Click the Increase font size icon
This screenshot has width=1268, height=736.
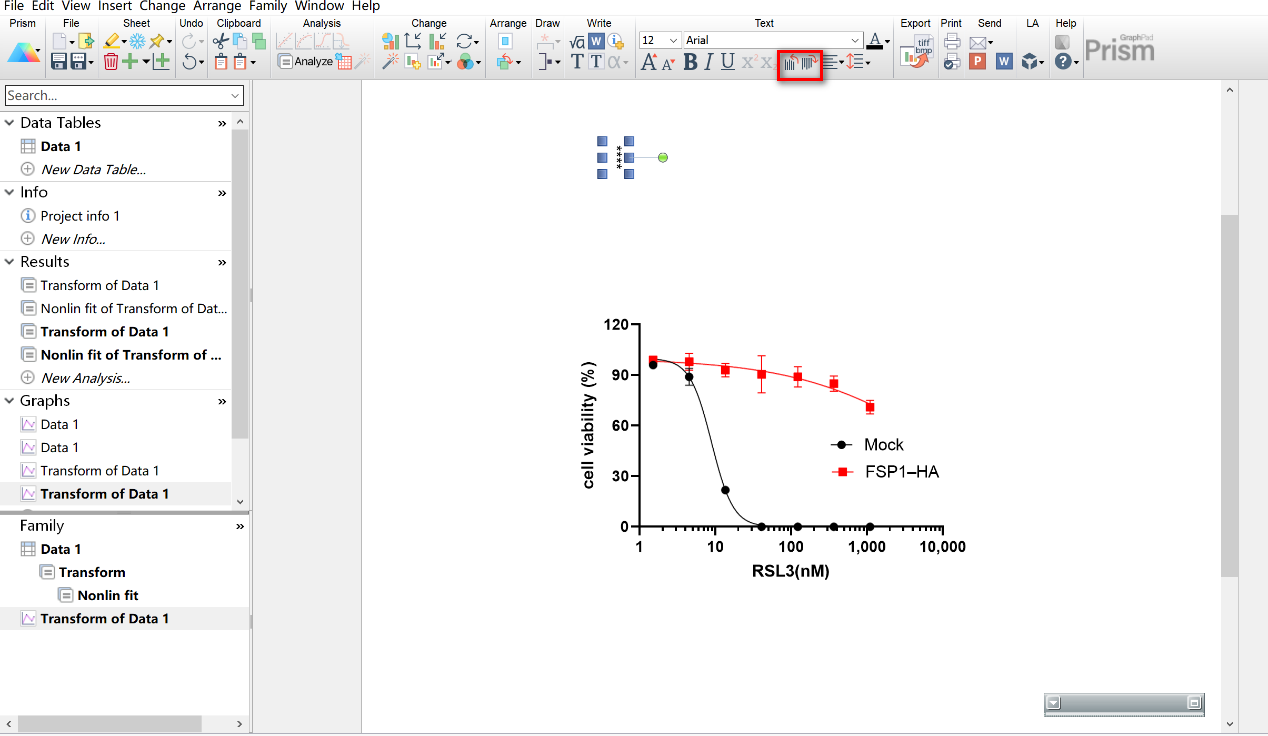(x=648, y=62)
